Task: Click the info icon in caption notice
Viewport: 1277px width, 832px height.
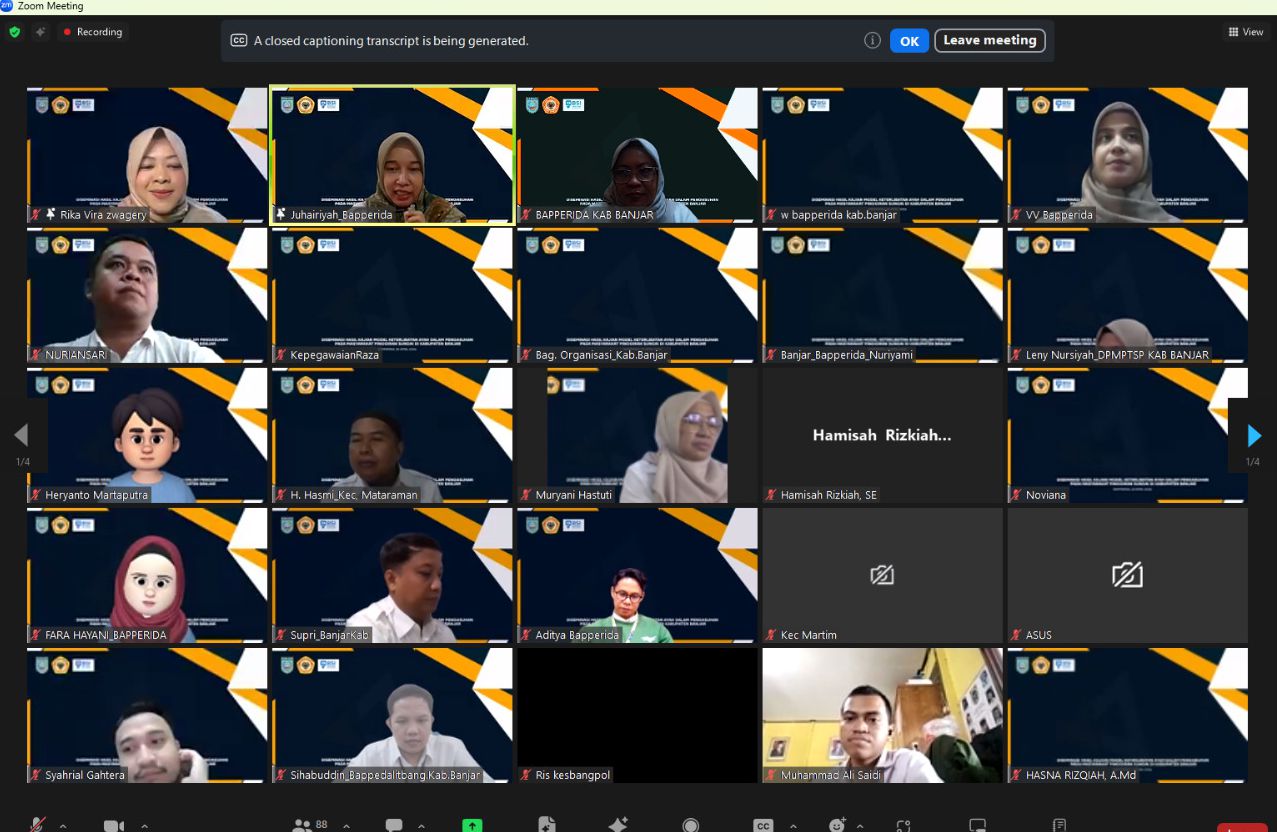Action: click(x=872, y=41)
